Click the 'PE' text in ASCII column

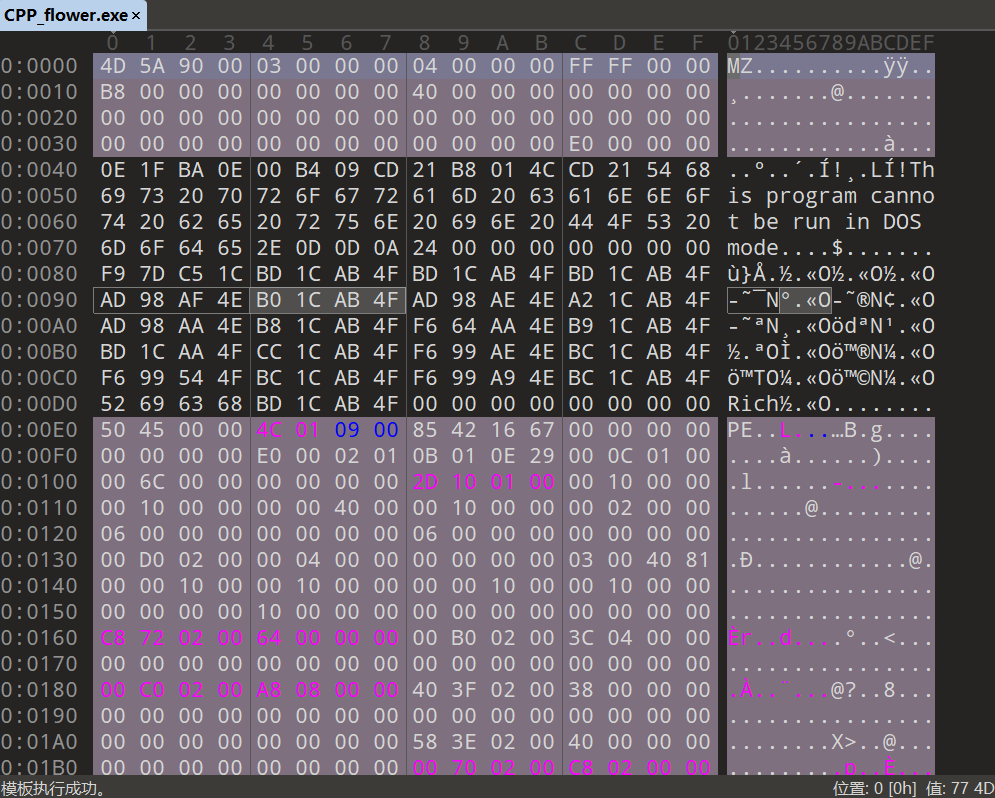(x=740, y=430)
